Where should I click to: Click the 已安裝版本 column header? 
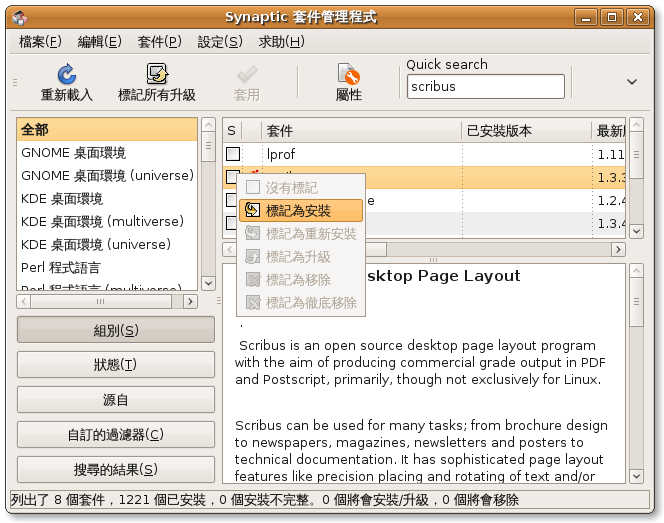tap(526, 130)
